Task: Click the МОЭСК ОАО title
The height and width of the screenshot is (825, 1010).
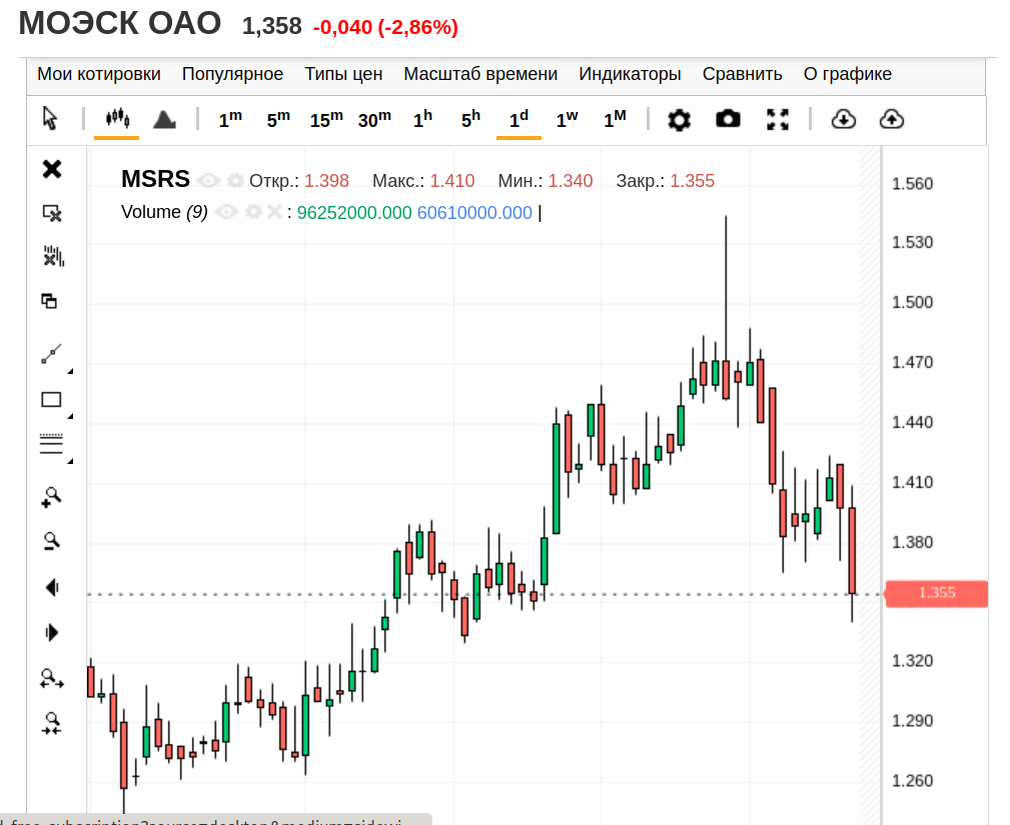Action: (120, 24)
